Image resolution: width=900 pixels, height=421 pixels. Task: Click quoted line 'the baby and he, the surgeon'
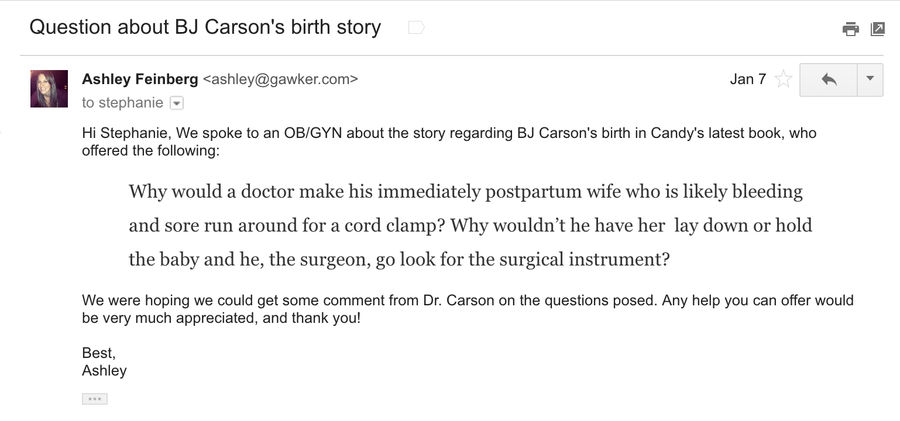[399, 260]
